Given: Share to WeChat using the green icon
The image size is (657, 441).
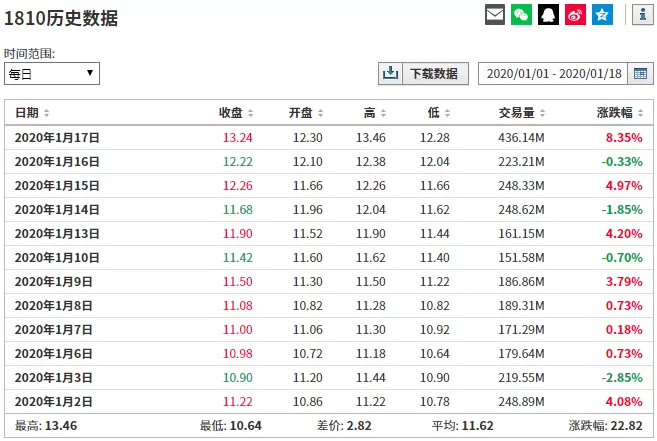Looking at the screenshot, I should (x=521, y=15).
